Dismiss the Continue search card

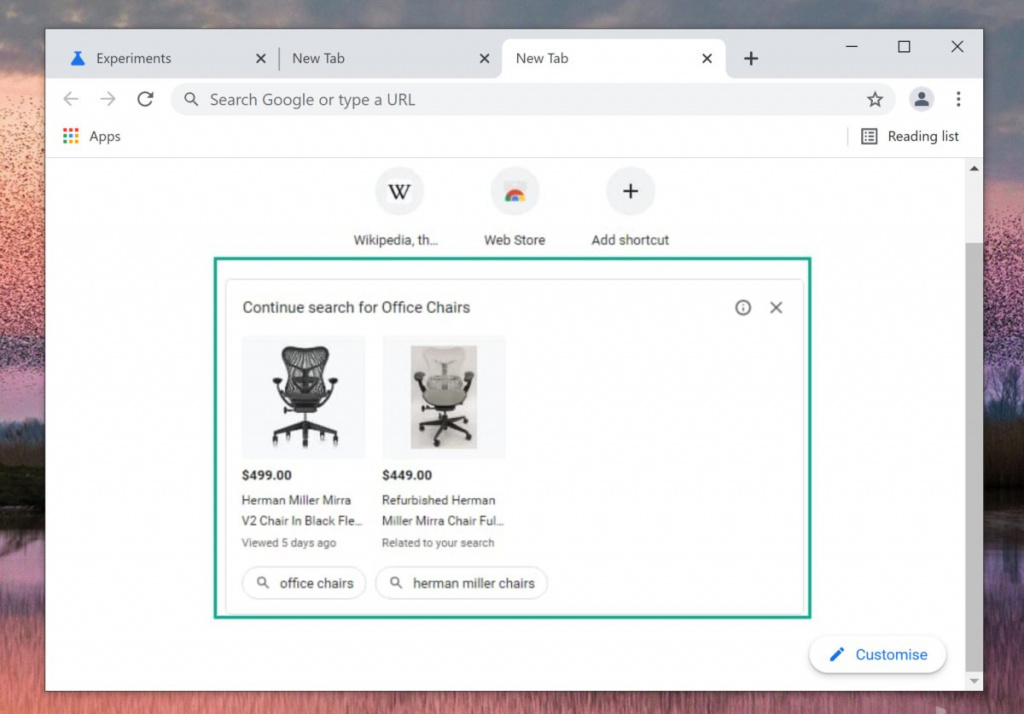tap(776, 308)
